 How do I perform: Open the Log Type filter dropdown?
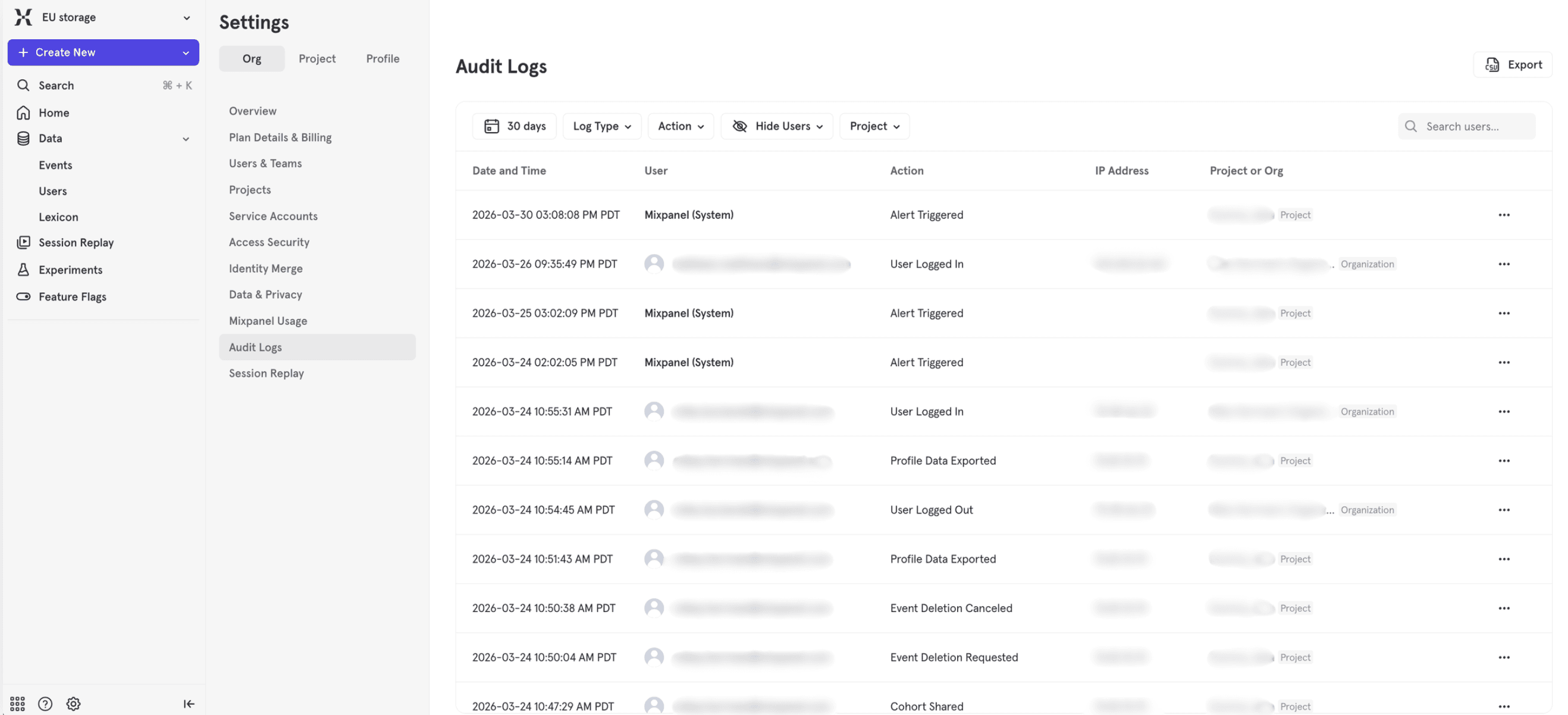pos(601,126)
